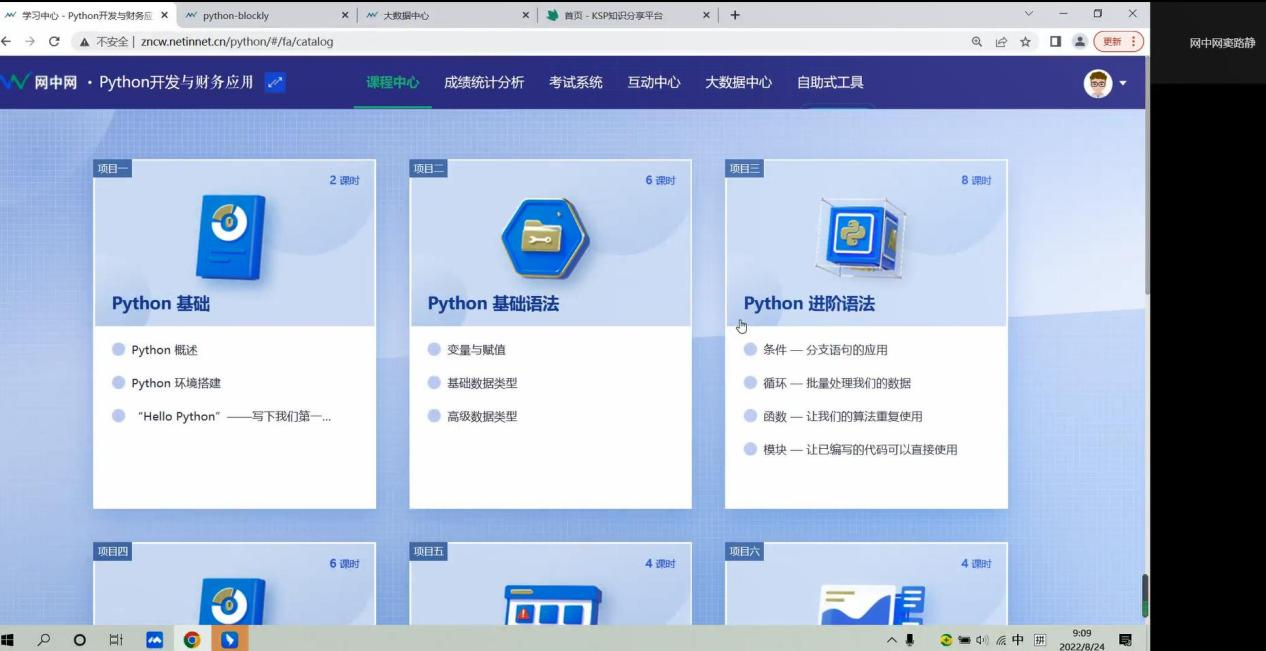Viewport: 1266px width, 651px height.
Task: Open a new browser tab with the plus button
Action: pyautogui.click(x=735, y=15)
